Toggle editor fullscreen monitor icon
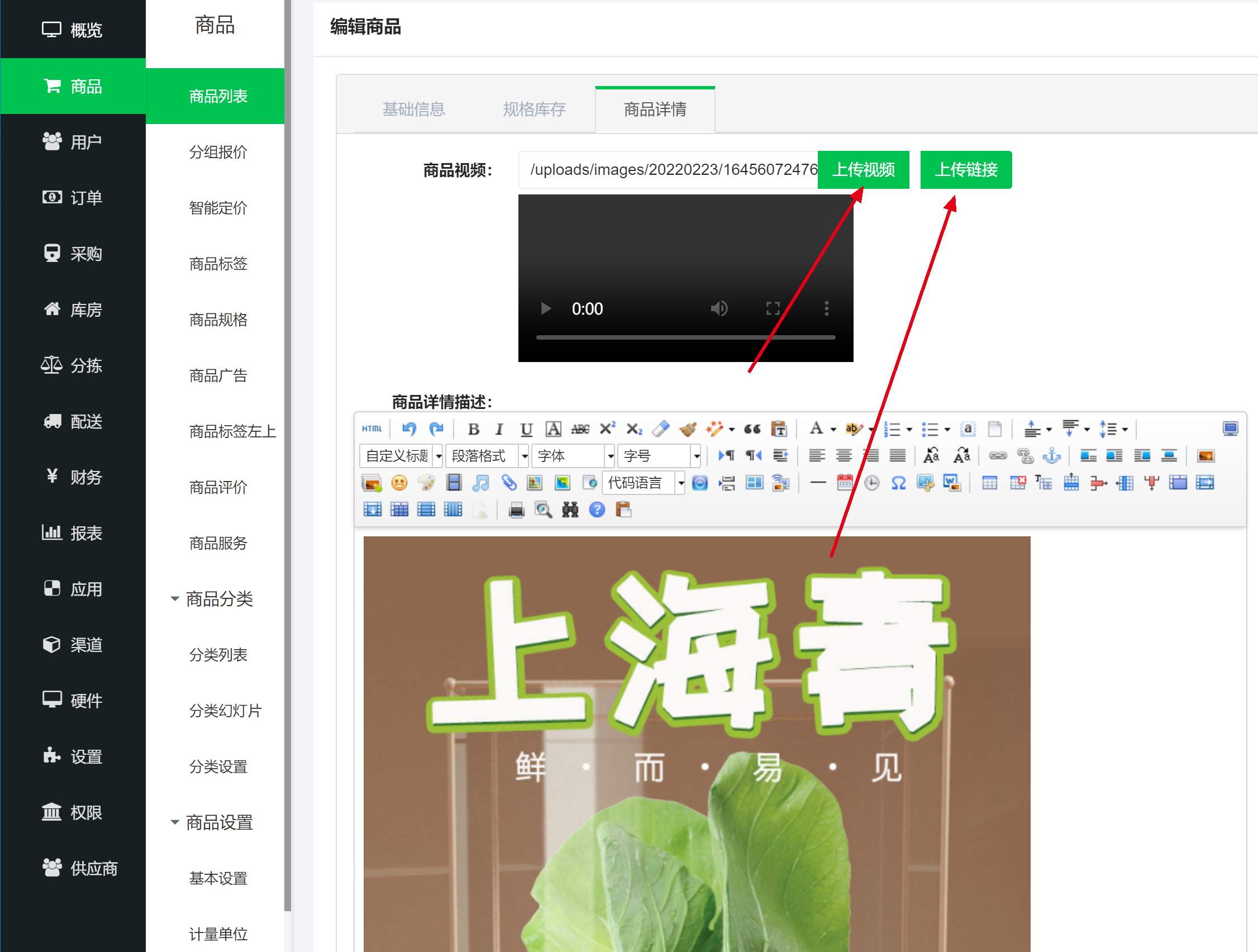1258x952 pixels. 1230,429
